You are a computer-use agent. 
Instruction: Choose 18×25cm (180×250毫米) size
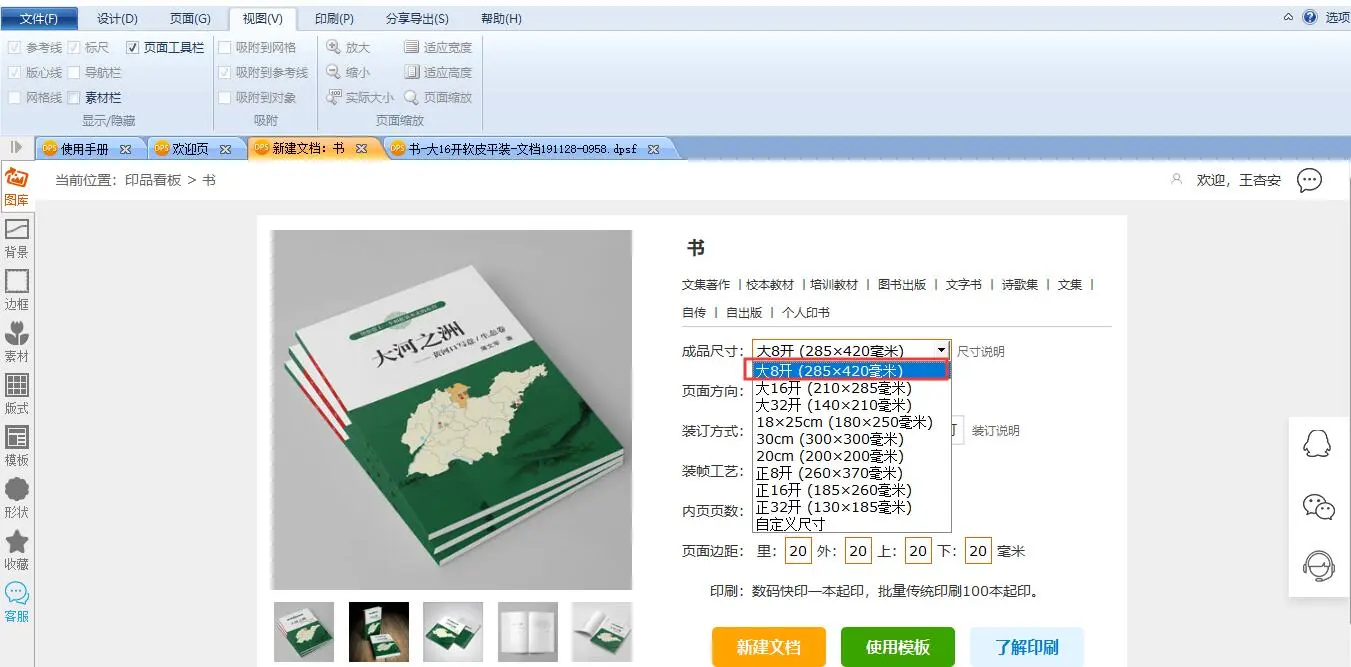(851, 422)
